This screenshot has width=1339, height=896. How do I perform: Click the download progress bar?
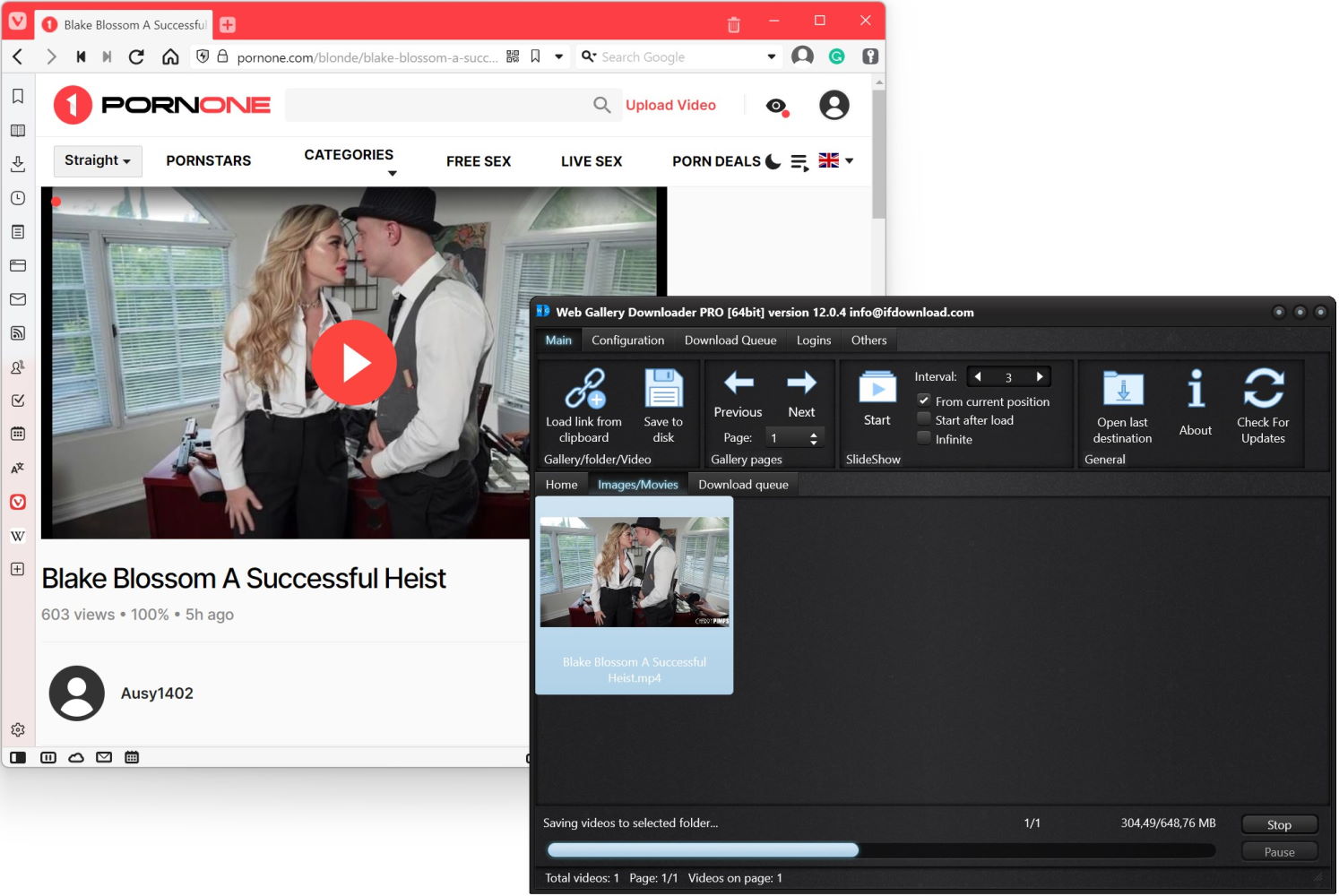pyautogui.click(x=881, y=850)
